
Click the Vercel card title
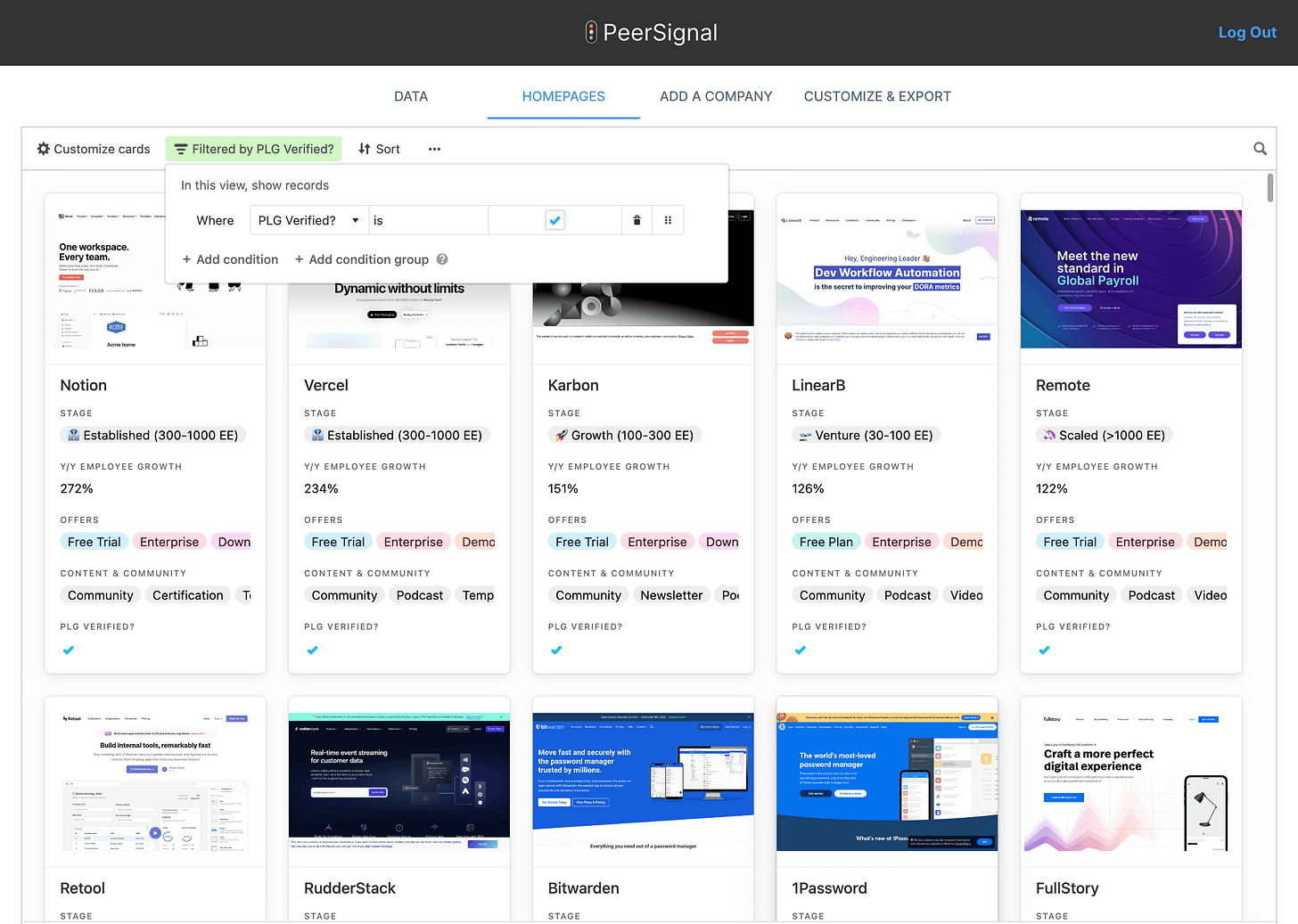[326, 385]
